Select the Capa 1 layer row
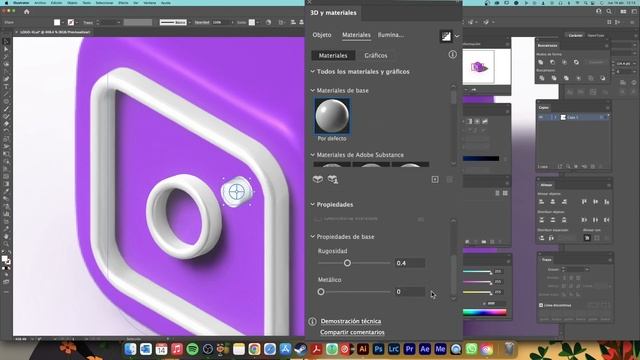Screen dimensions: 640x360 tap(573, 117)
